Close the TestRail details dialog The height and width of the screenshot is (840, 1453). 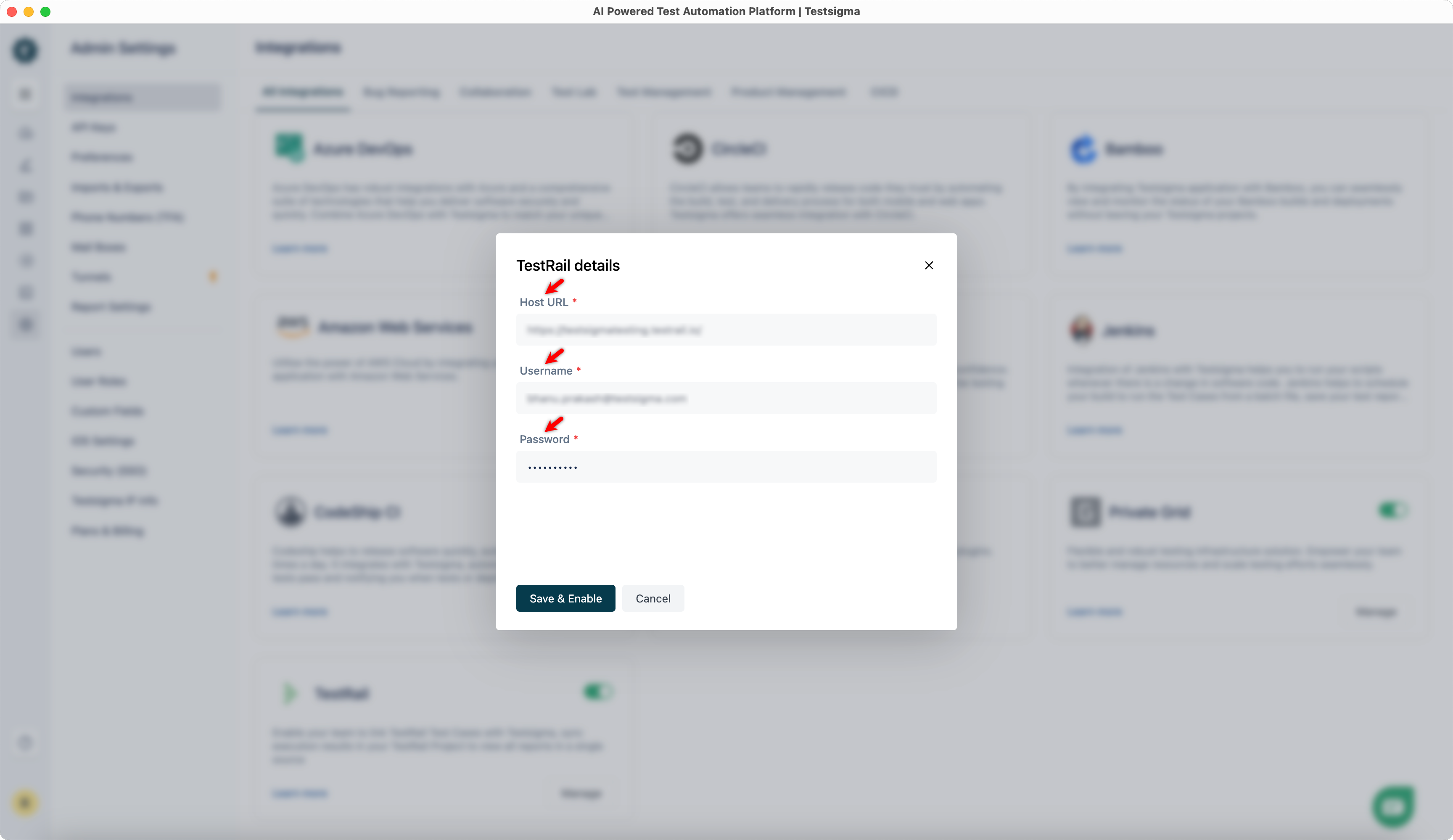tap(928, 265)
